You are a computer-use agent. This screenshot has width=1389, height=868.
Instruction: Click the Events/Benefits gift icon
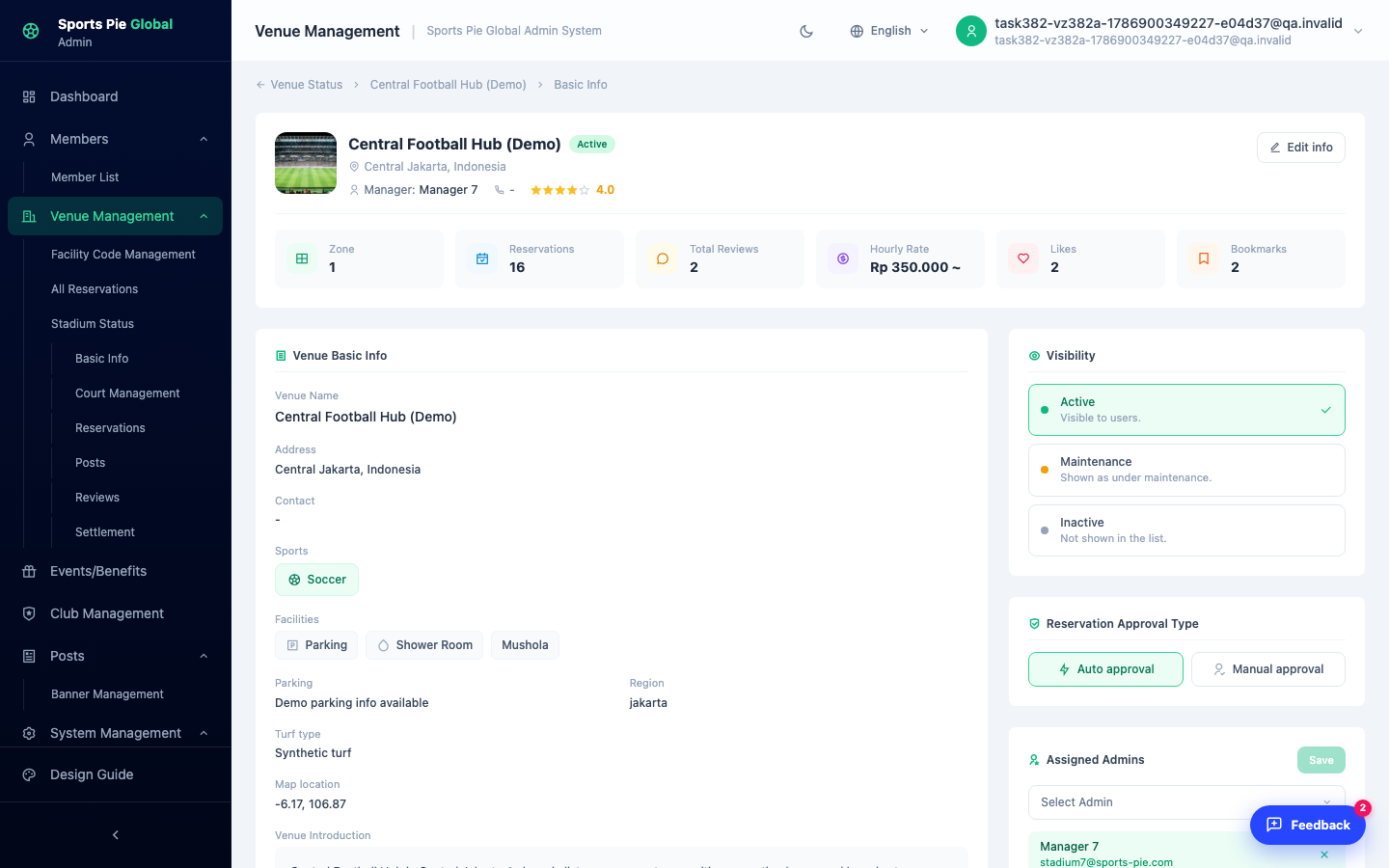point(29,571)
